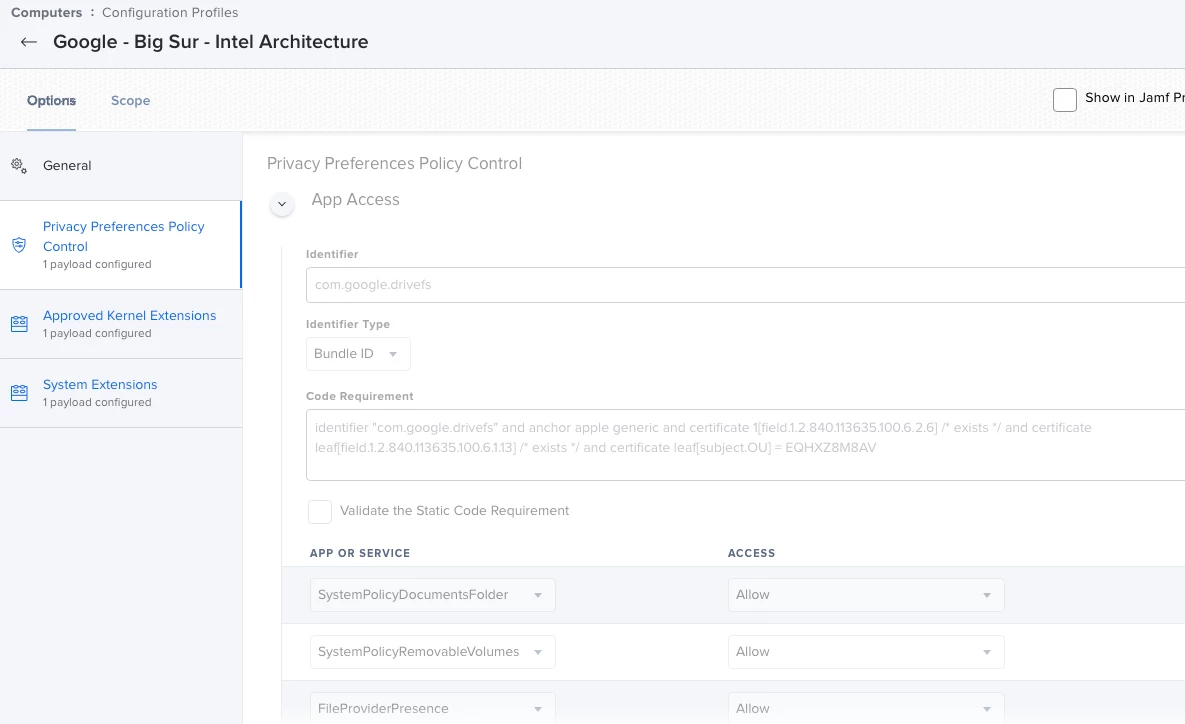This screenshot has height=724, width=1185.
Task: Open the FileProviderPresence service dropdown
Action: pyautogui.click(x=432, y=708)
